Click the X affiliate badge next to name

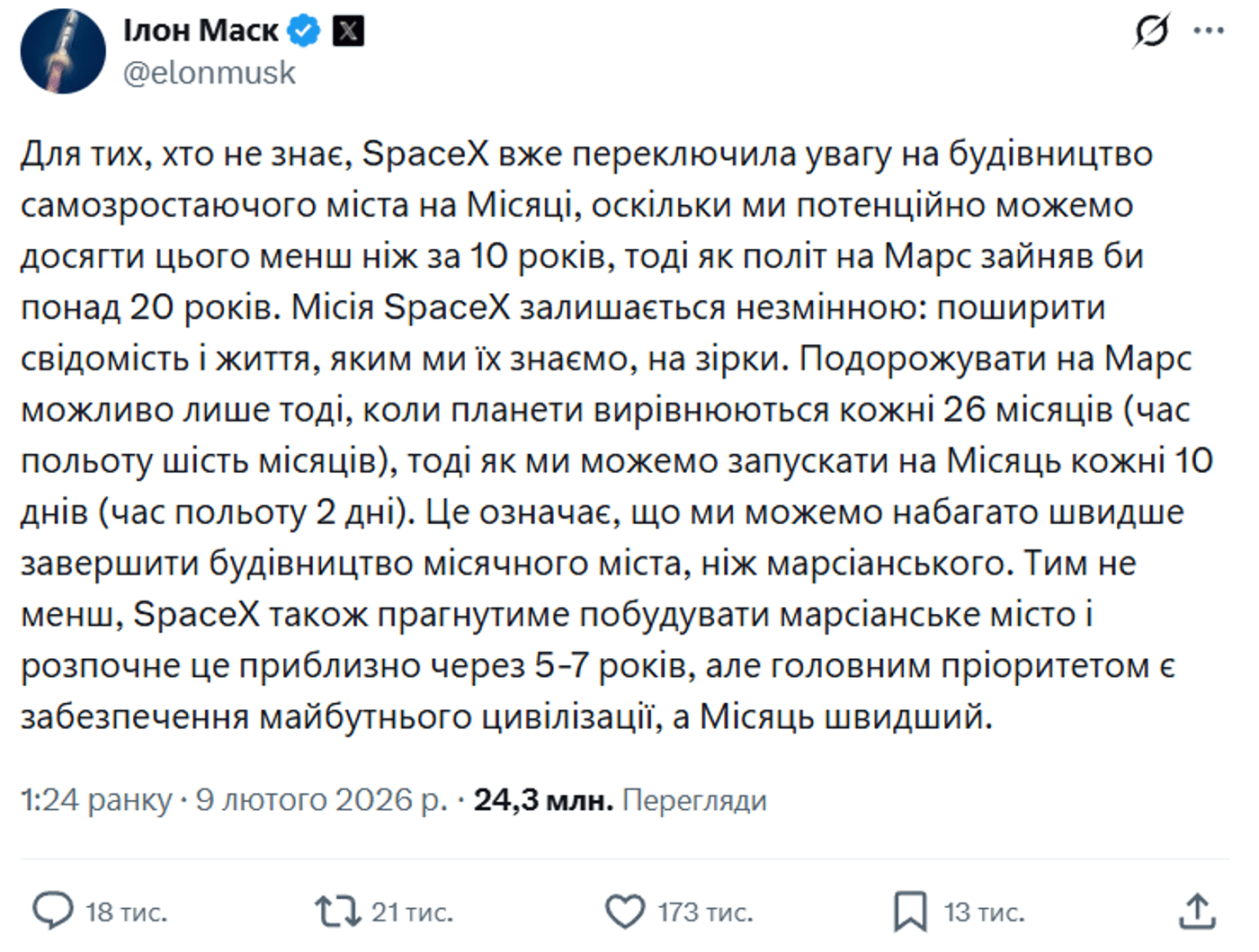(x=349, y=29)
